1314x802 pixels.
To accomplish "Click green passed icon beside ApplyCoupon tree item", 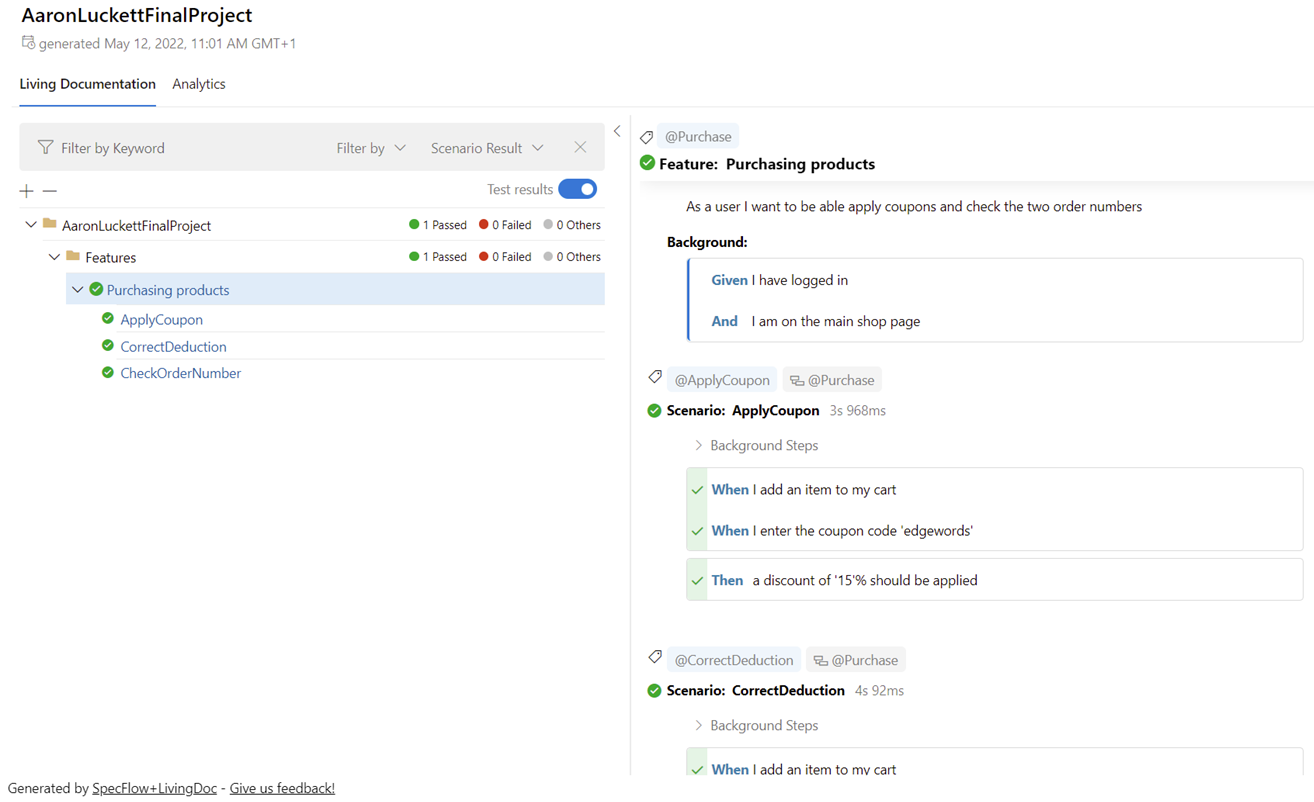I will (108, 319).
